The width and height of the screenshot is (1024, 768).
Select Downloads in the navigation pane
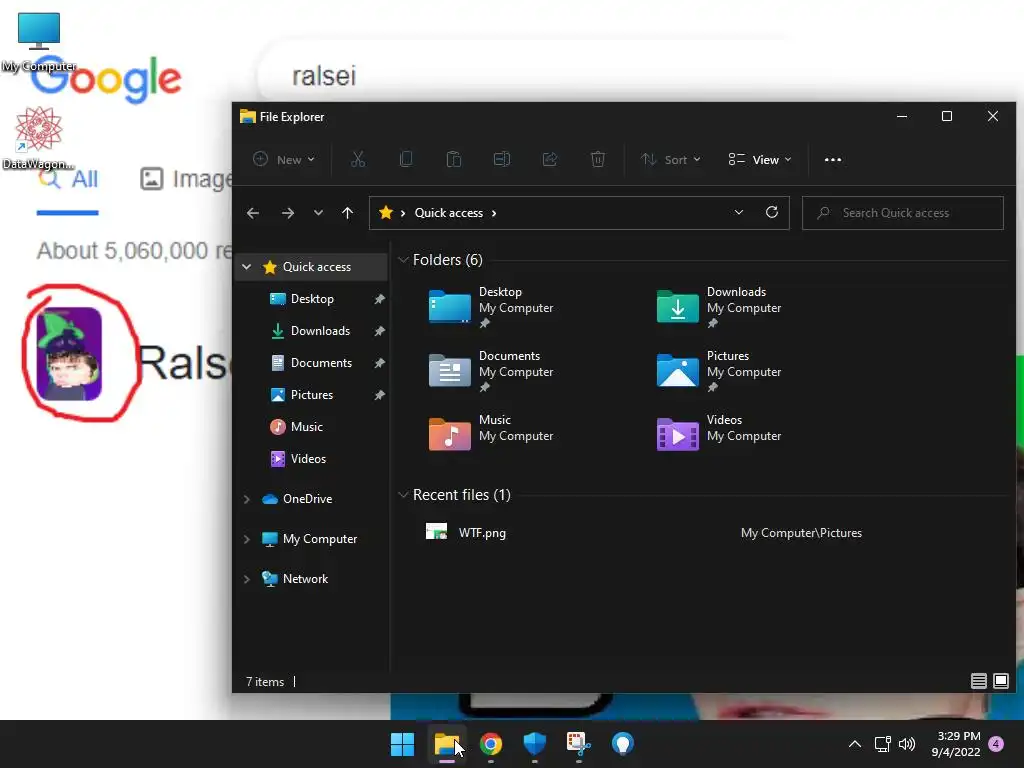click(x=320, y=331)
